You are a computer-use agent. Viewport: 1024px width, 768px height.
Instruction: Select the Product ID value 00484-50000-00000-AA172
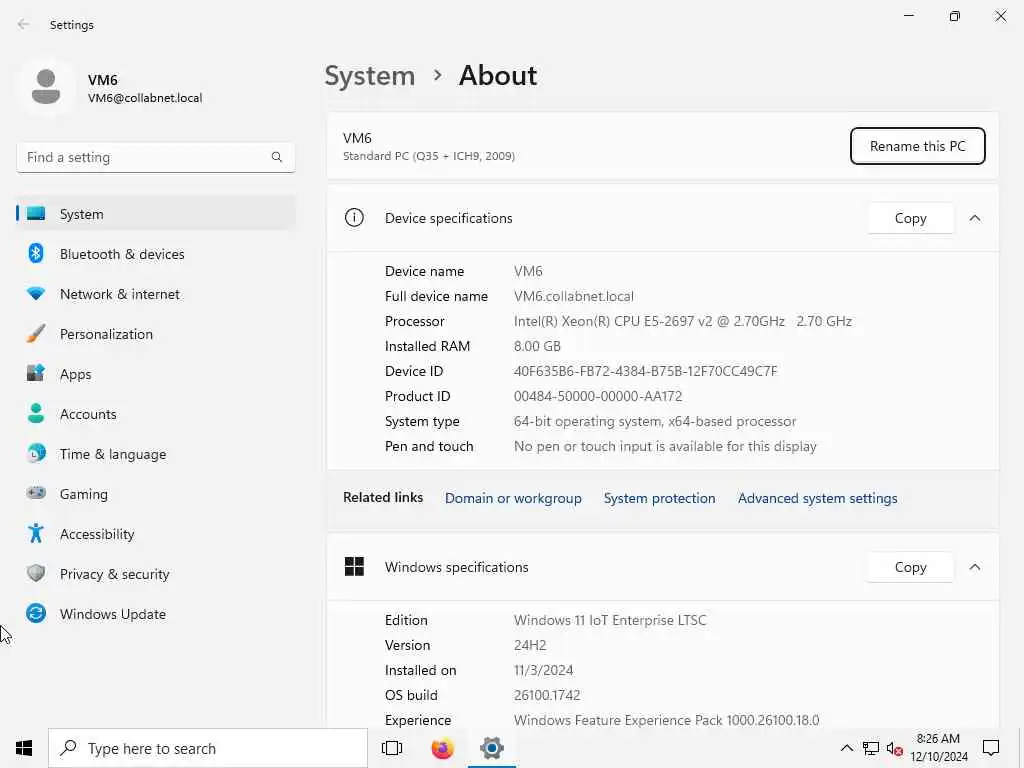(x=598, y=396)
